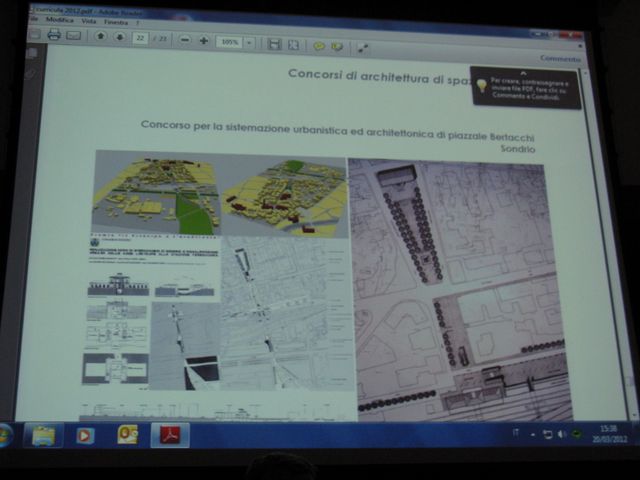
Task: Click the read mode expand icon
Action: (x=362, y=48)
